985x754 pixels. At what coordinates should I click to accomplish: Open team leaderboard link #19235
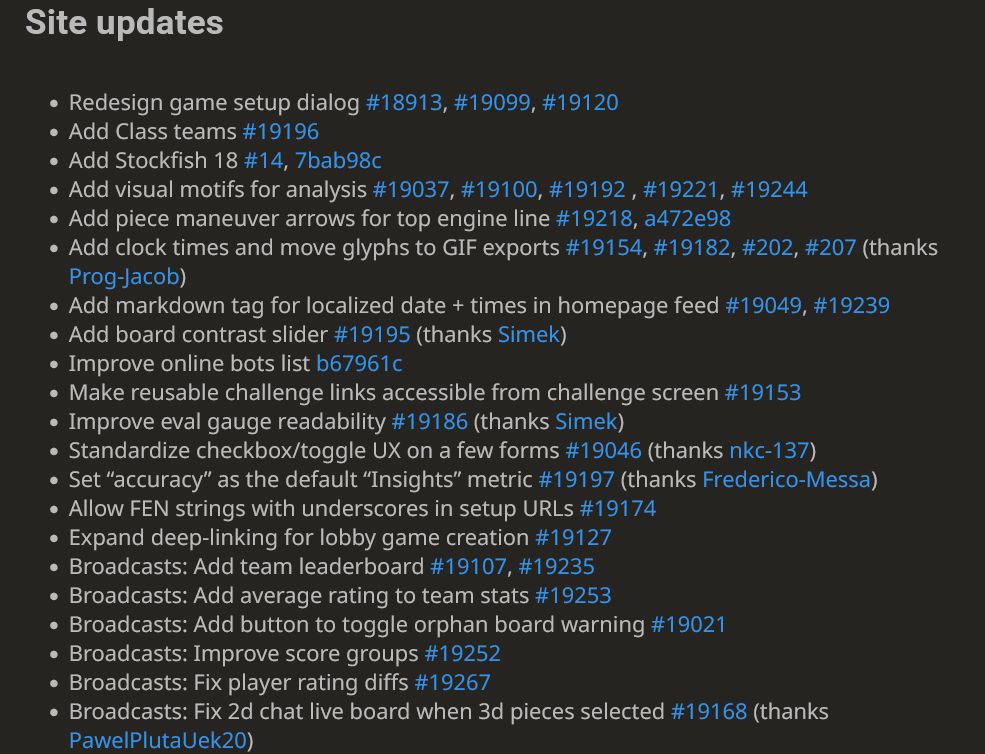(556, 566)
